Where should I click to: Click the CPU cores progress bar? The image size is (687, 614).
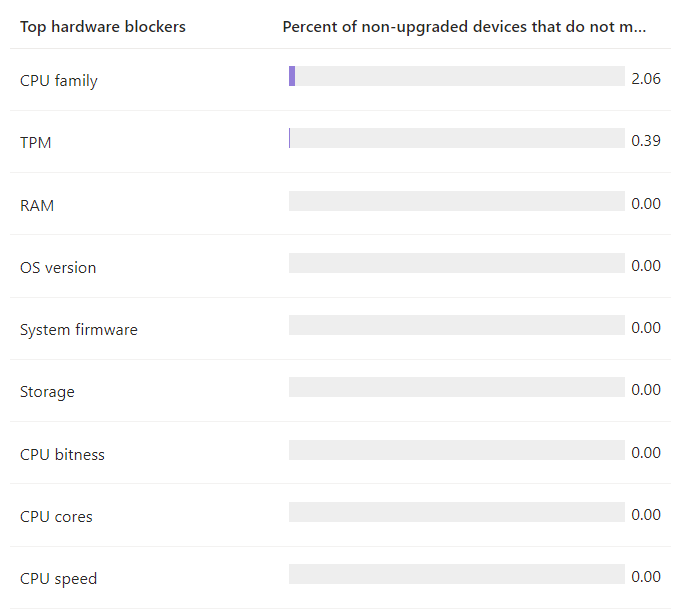(457, 512)
